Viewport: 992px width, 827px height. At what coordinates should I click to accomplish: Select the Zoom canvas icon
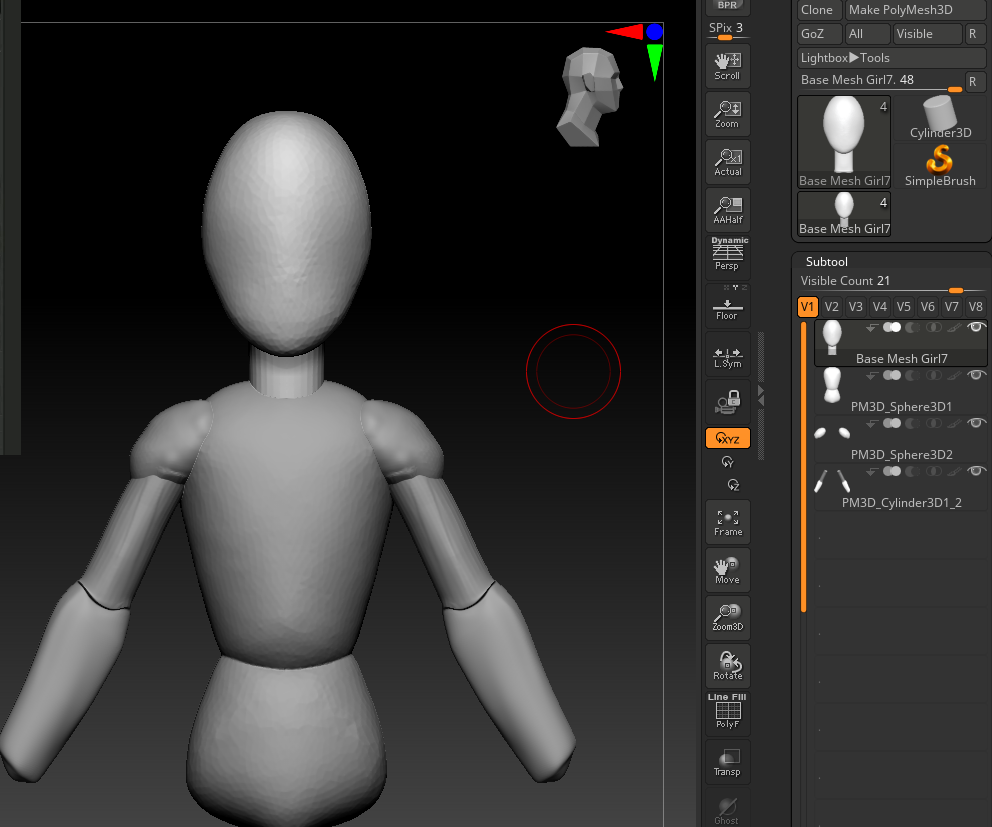tap(727, 114)
